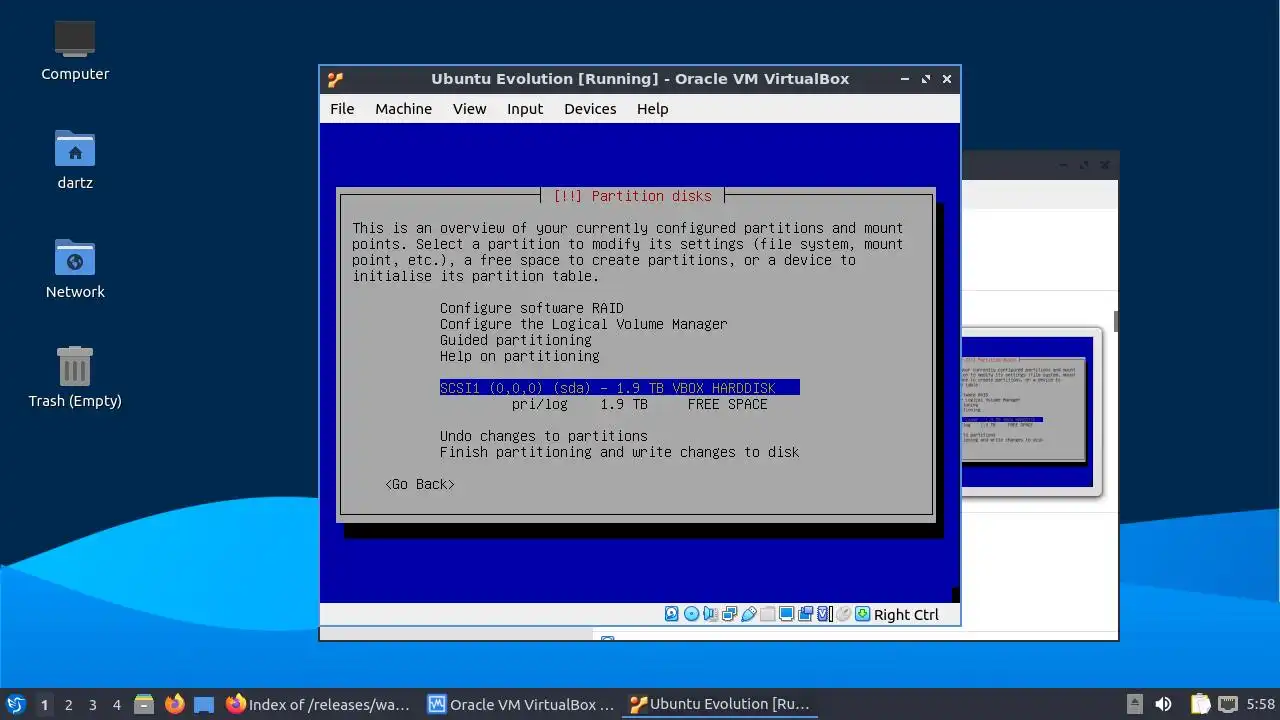Select 'Configure the Logical Volume Manager' option
The width and height of the screenshot is (1280, 720).
(x=583, y=324)
